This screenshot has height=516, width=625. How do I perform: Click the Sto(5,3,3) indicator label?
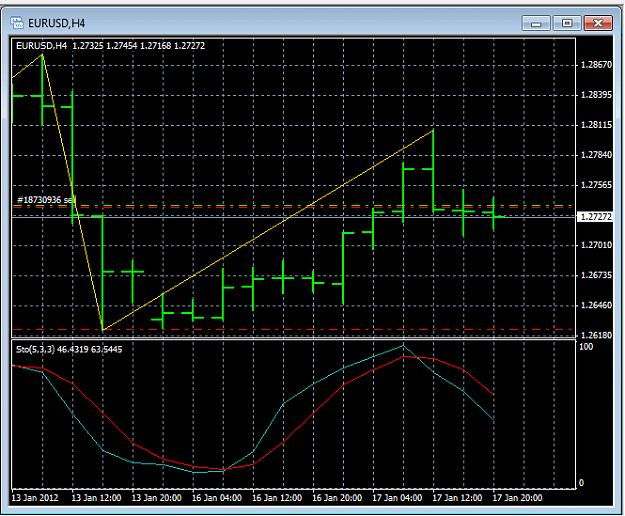coord(35,349)
